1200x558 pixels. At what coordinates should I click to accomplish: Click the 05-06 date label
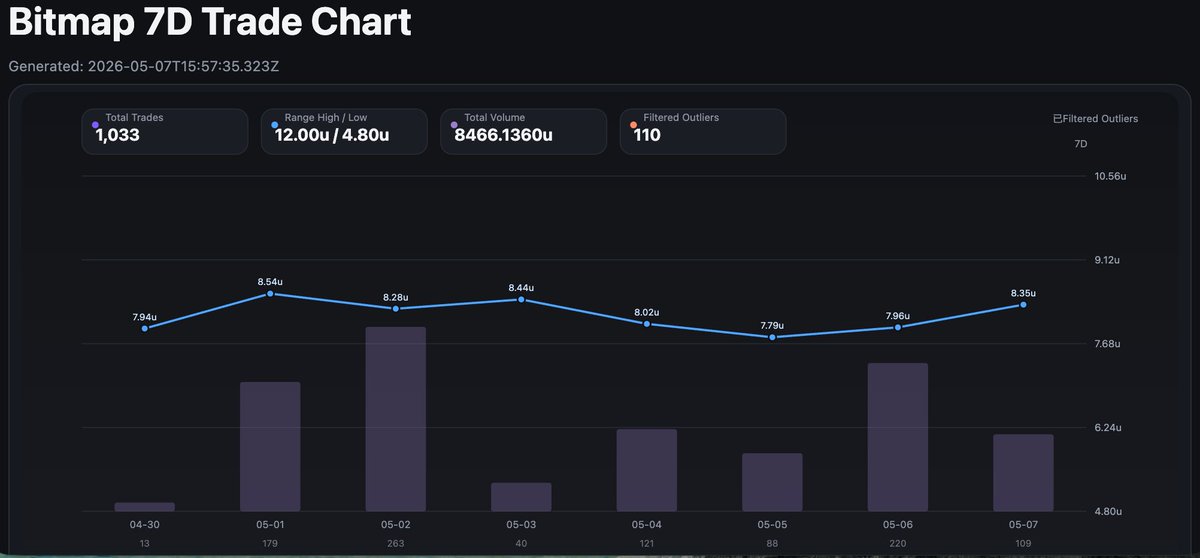(898, 525)
